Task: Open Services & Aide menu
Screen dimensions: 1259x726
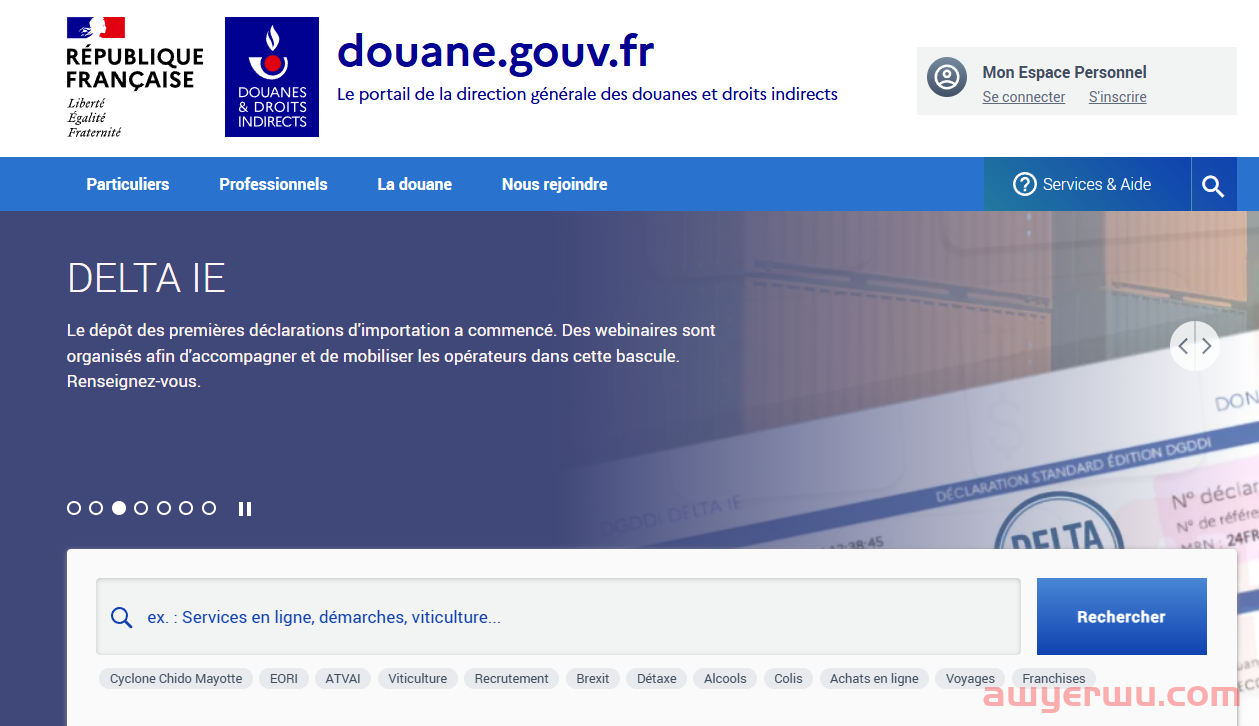Action: [1087, 184]
